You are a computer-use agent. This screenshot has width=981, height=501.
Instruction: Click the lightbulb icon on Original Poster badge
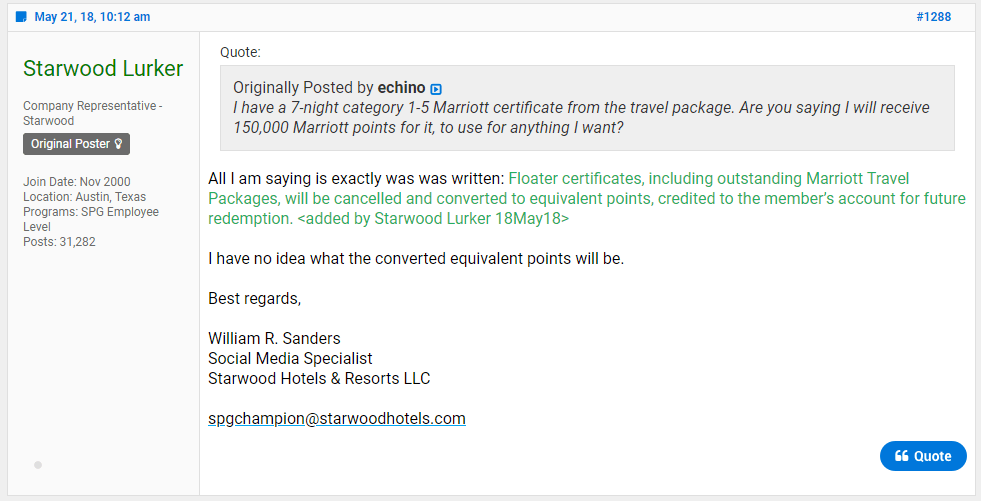click(119, 144)
